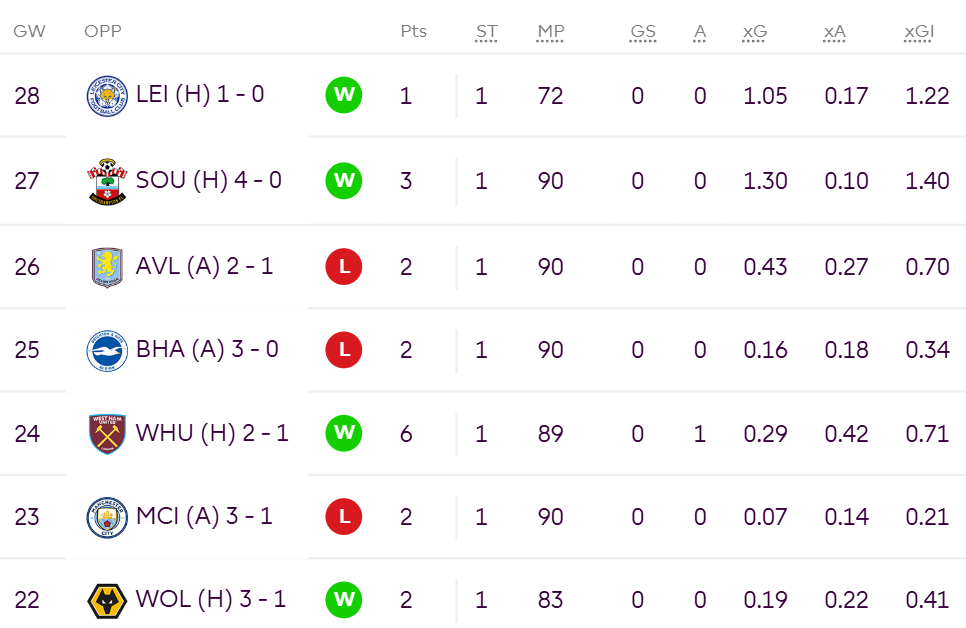Click the Leicester City club crest
The width and height of the screenshot is (966, 628).
tap(107, 96)
